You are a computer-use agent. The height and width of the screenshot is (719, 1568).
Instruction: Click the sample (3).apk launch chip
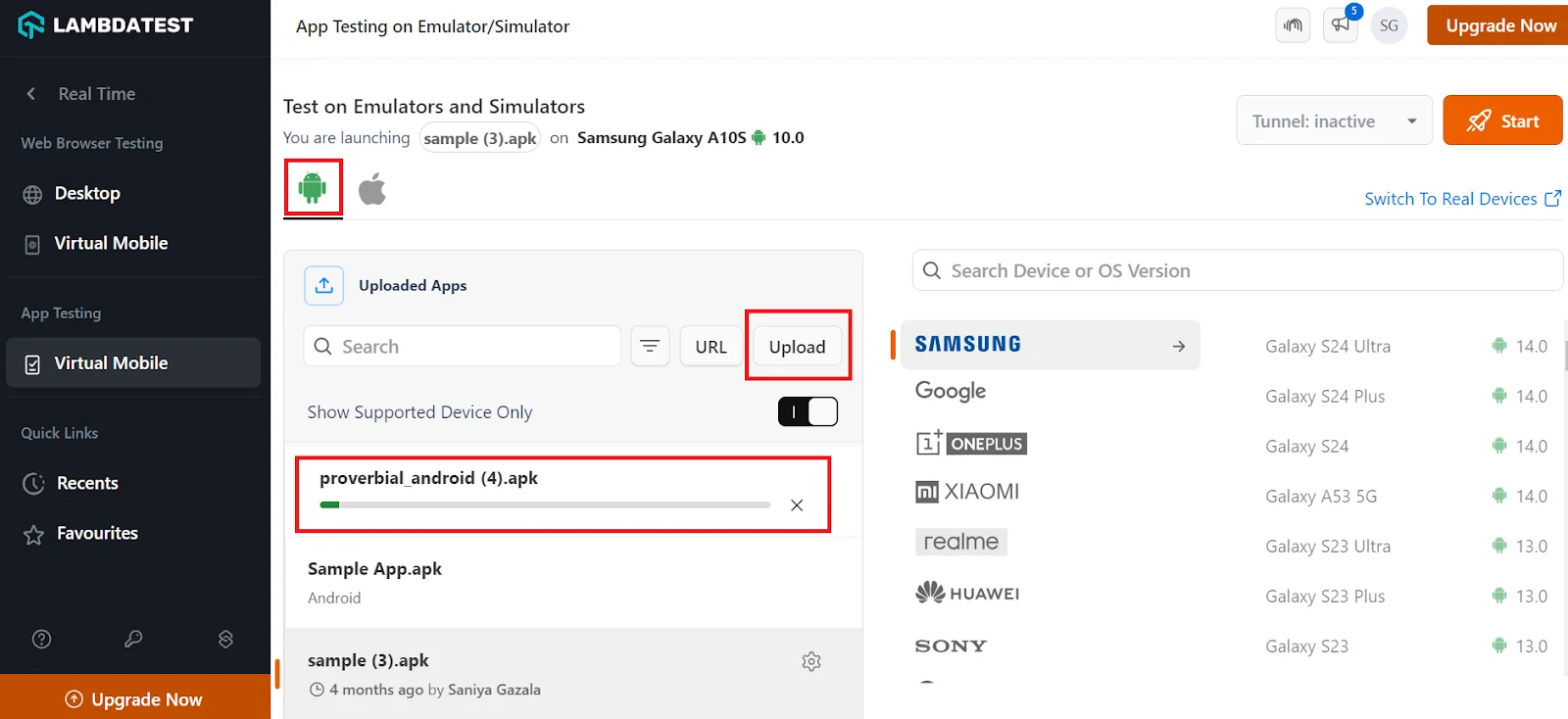coord(480,138)
